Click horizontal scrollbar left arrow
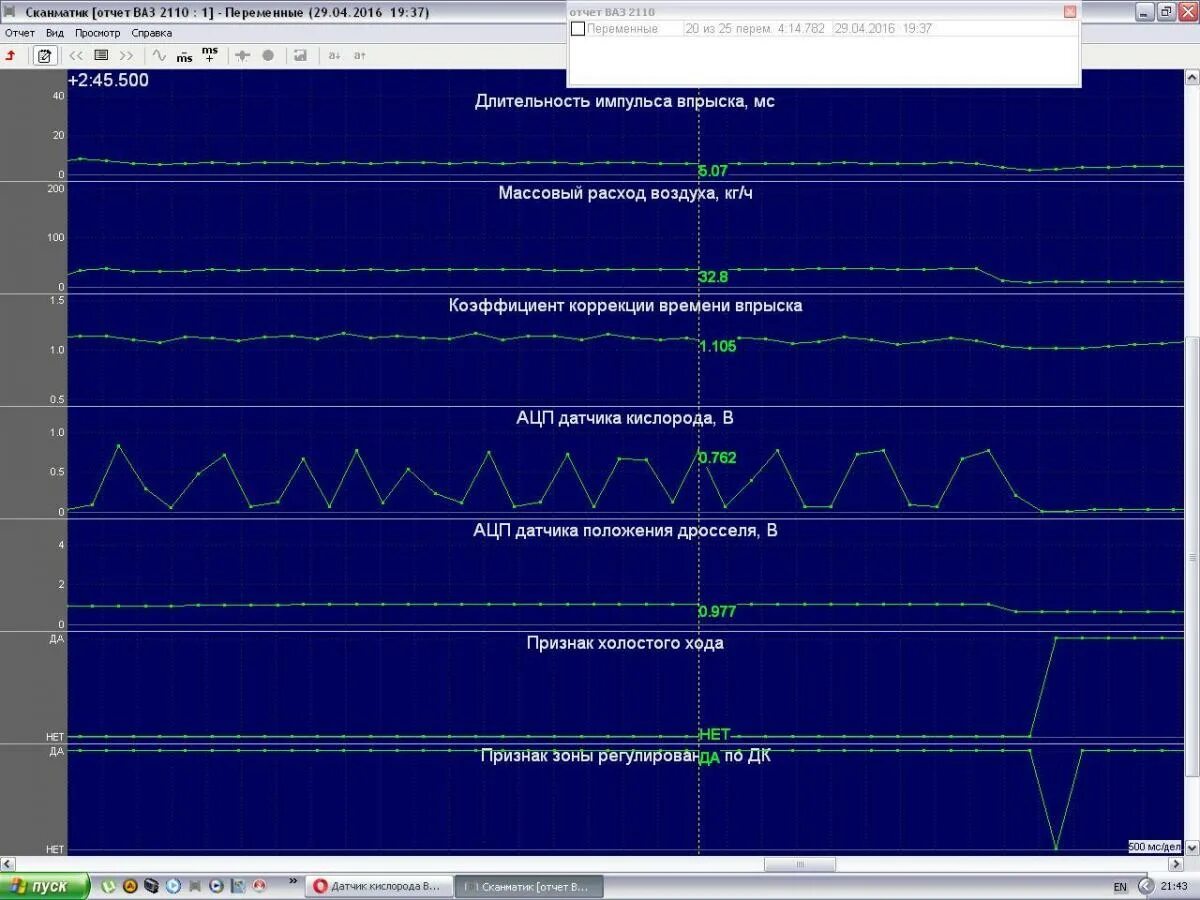The width and height of the screenshot is (1200, 900). point(7,864)
